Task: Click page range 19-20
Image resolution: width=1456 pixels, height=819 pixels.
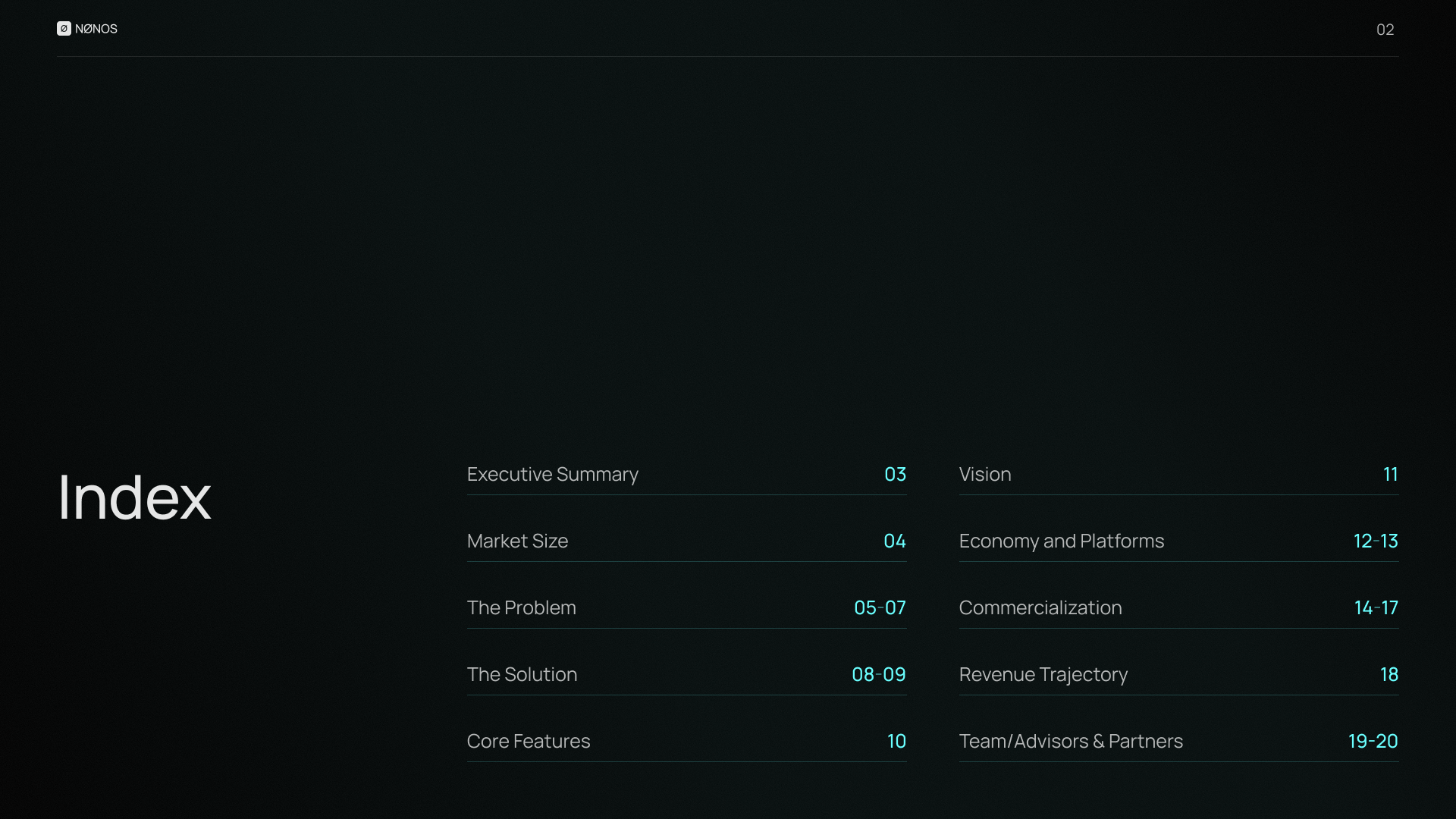Action: click(1373, 742)
